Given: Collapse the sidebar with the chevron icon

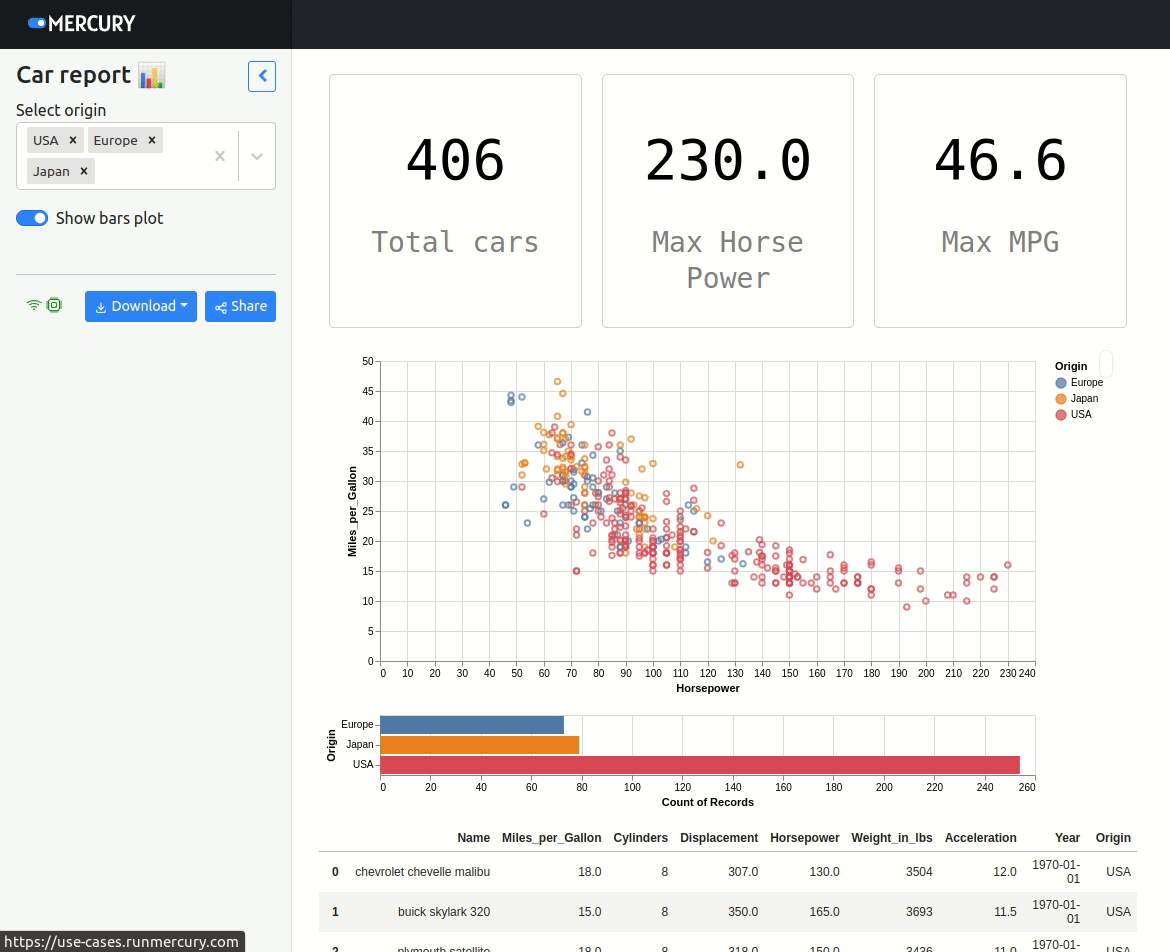Looking at the screenshot, I should tap(261, 76).
